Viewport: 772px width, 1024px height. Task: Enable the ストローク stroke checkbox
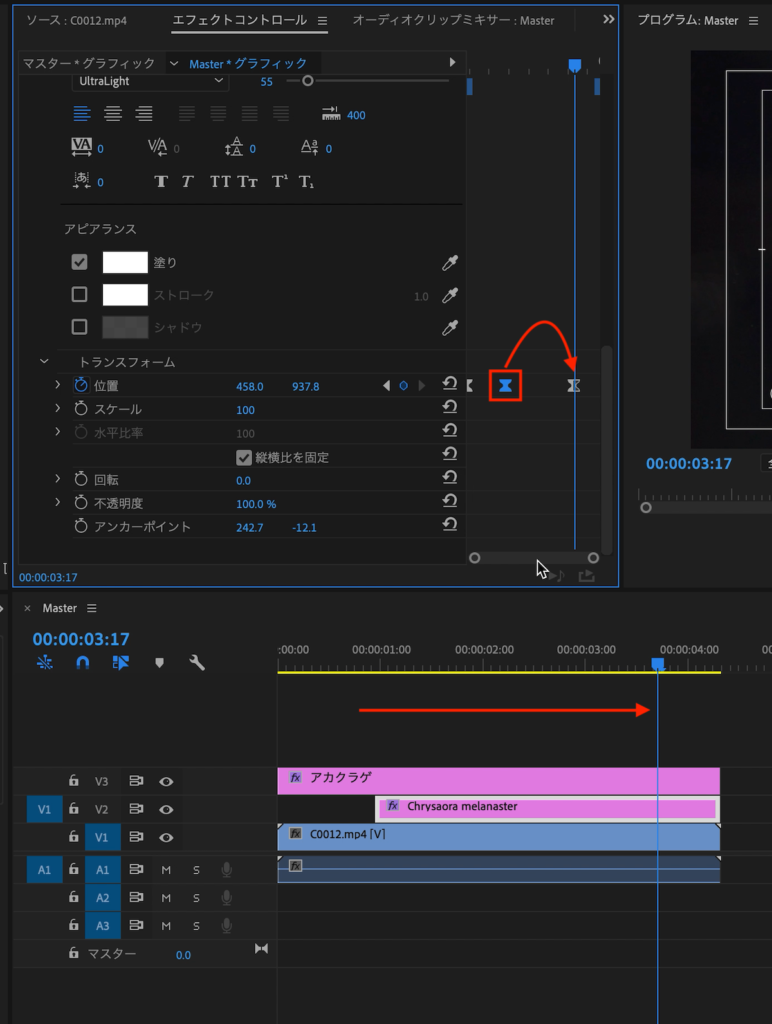(79, 295)
